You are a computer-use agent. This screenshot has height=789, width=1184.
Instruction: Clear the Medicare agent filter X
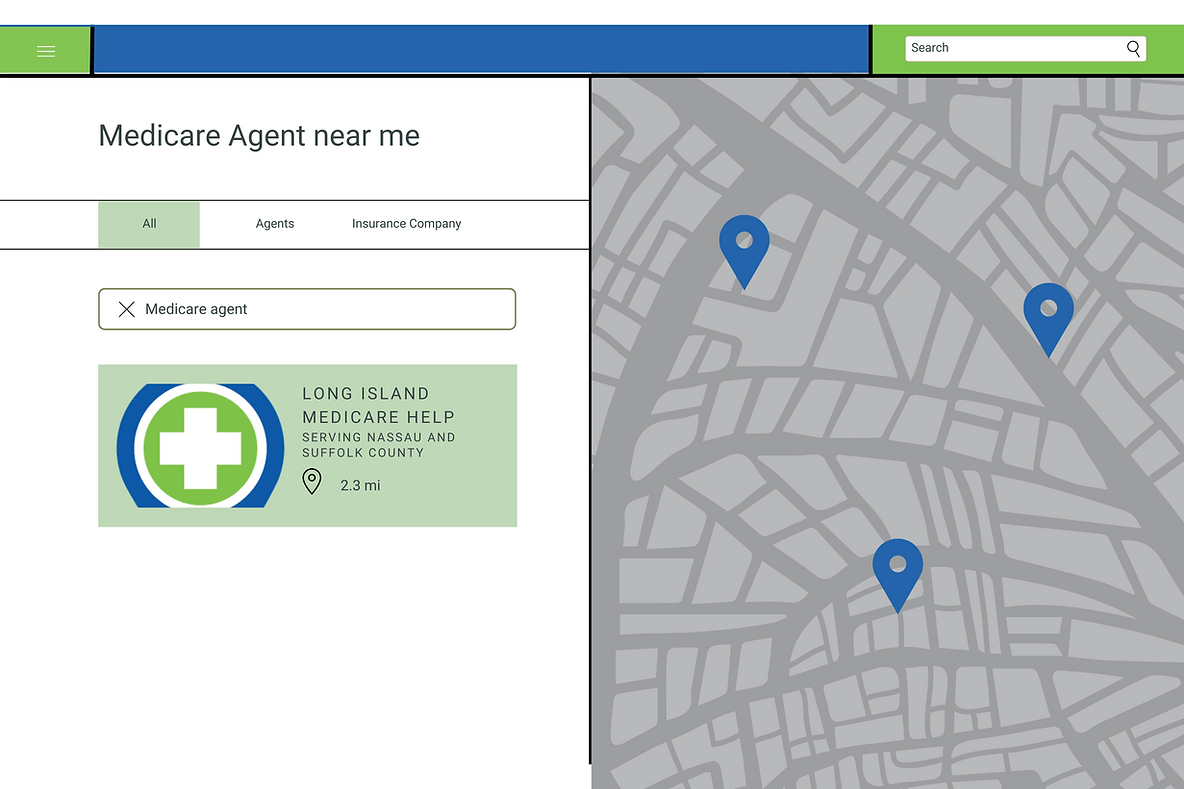[x=127, y=310]
